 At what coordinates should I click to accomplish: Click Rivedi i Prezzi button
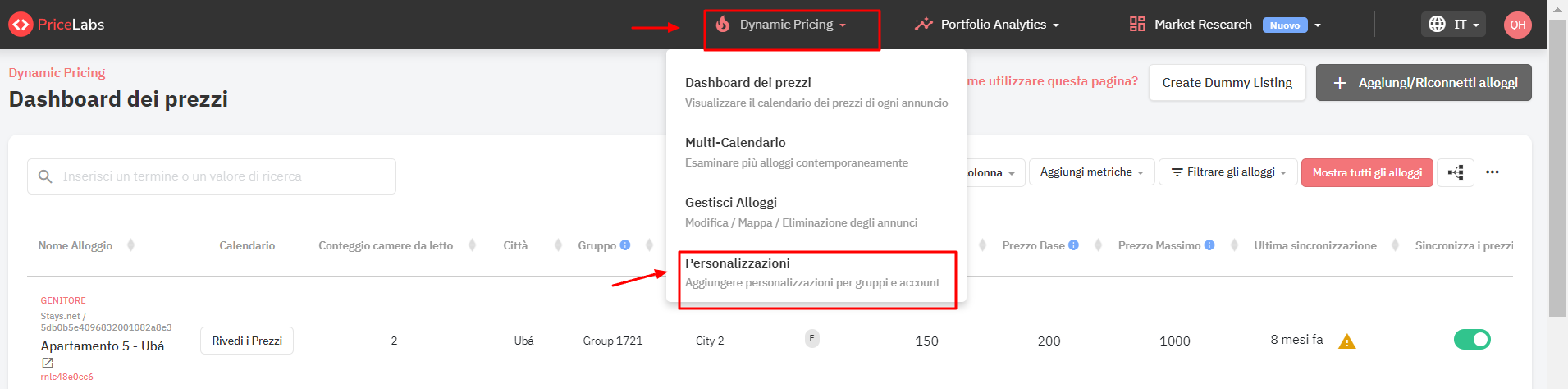click(247, 341)
